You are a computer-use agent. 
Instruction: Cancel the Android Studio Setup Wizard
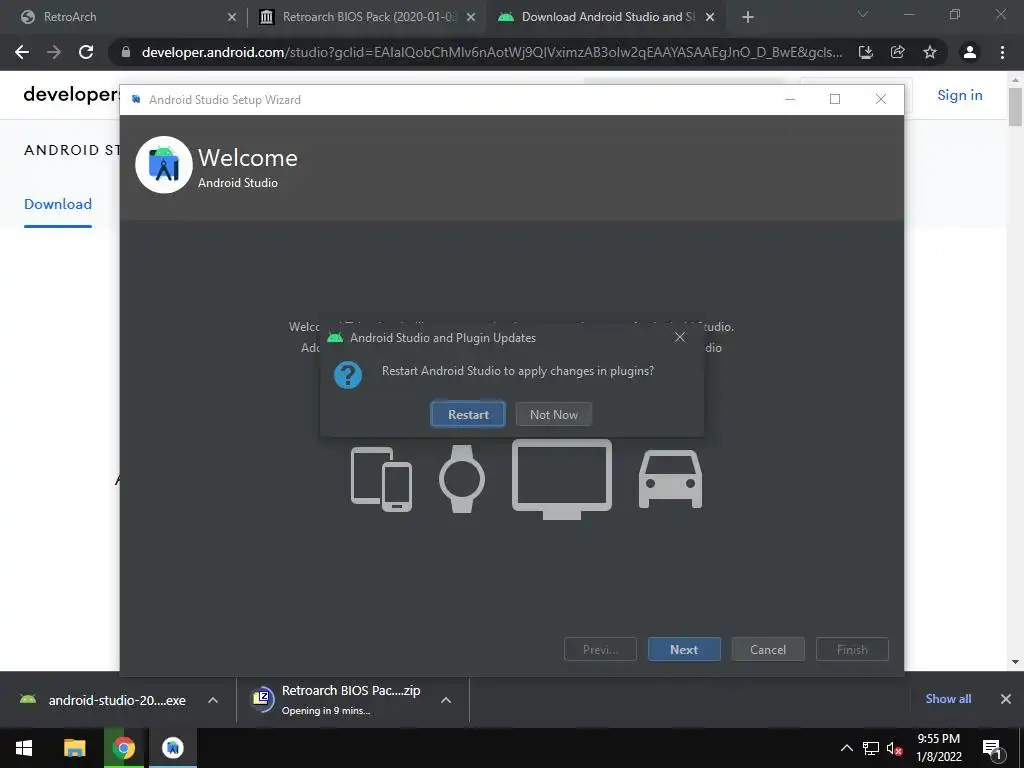pos(768,649)
